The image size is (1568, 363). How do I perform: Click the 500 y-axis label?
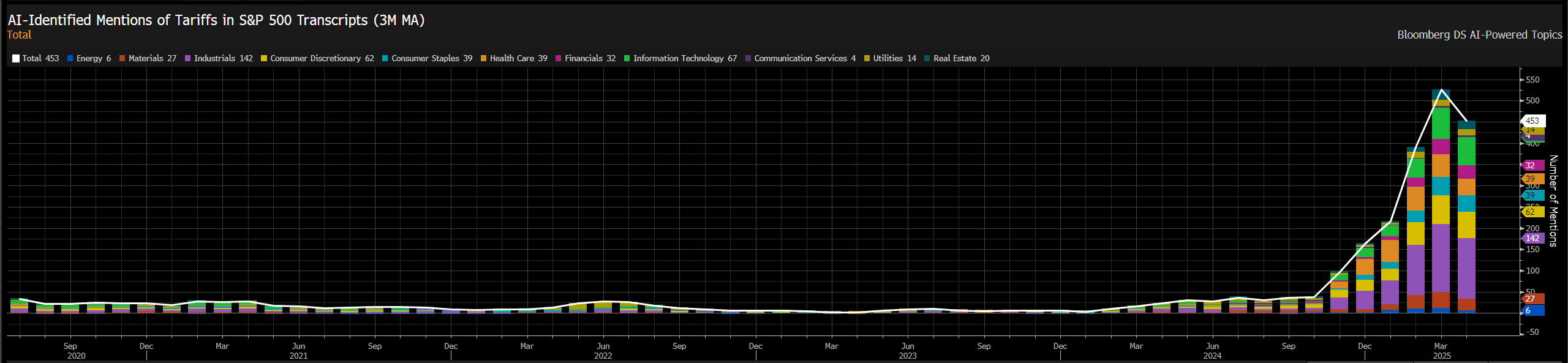1532,100
